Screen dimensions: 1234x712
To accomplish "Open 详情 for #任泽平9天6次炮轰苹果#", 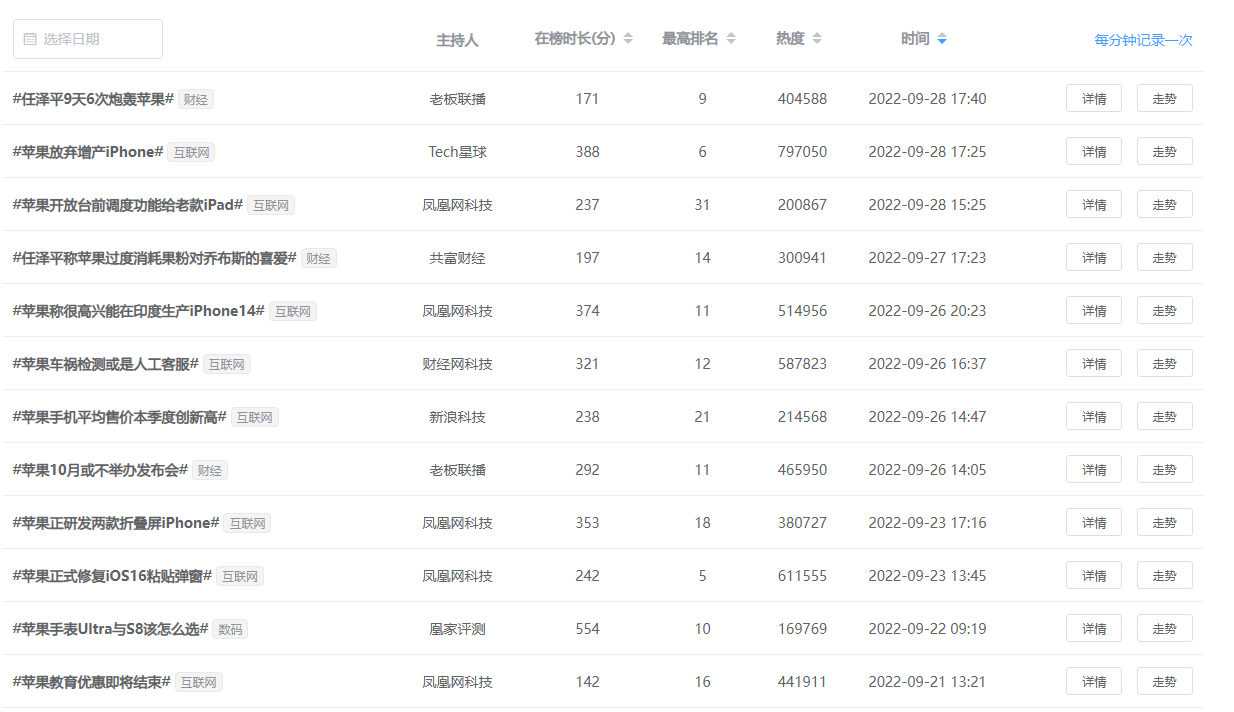I will pyautogui.click(x=1093, y=98).
